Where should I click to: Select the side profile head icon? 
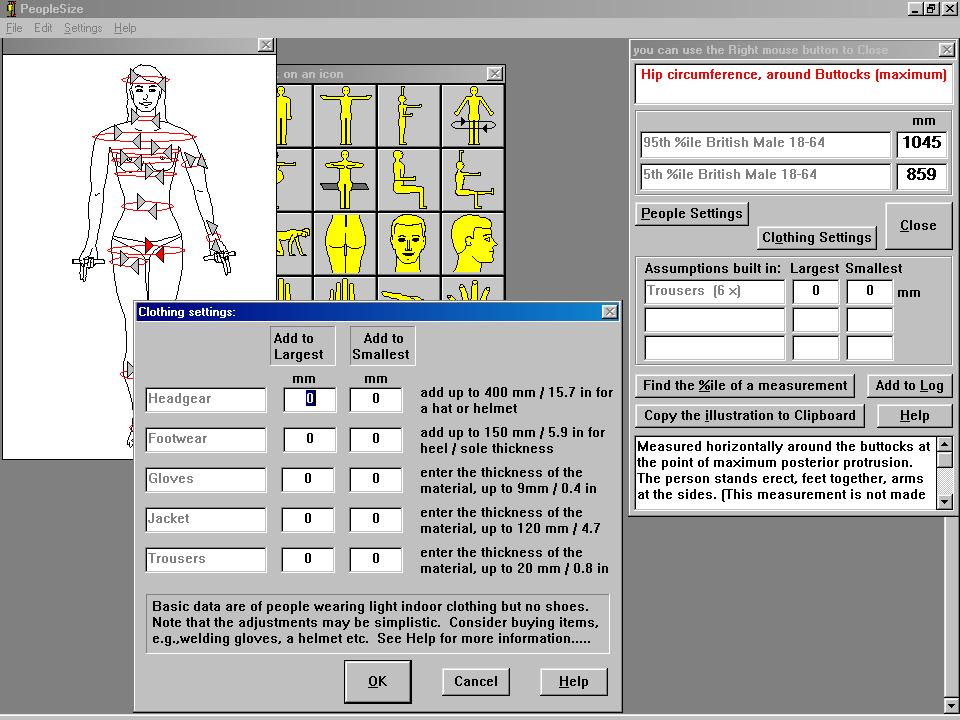click(x=473, y=244)
